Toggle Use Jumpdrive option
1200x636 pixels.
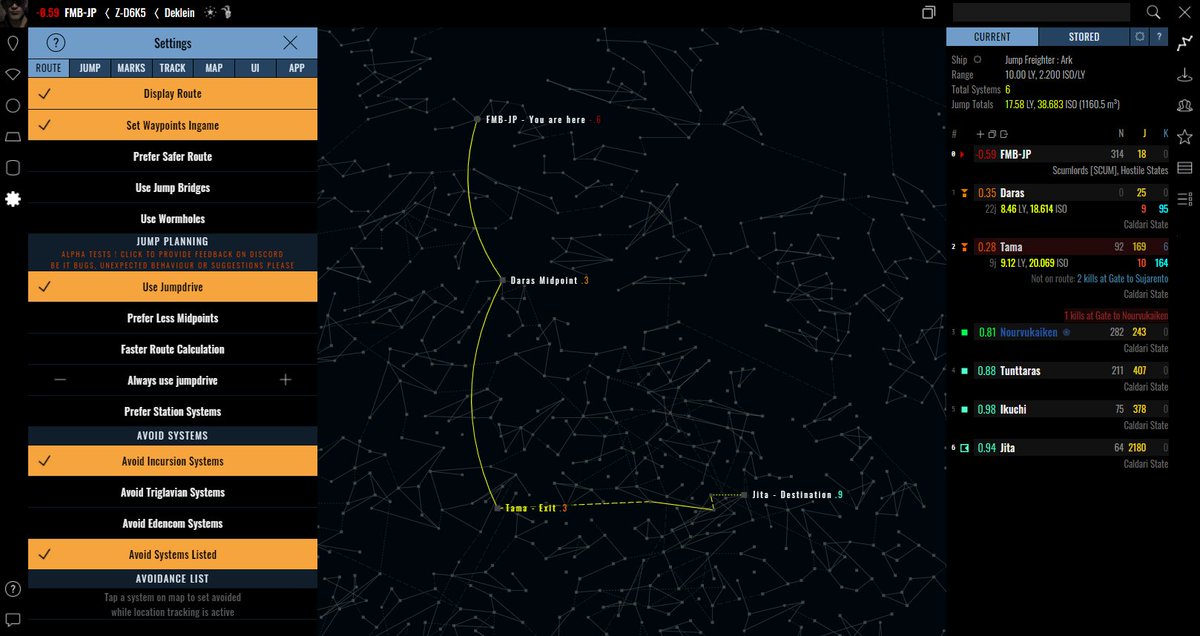tap(173, 287)
